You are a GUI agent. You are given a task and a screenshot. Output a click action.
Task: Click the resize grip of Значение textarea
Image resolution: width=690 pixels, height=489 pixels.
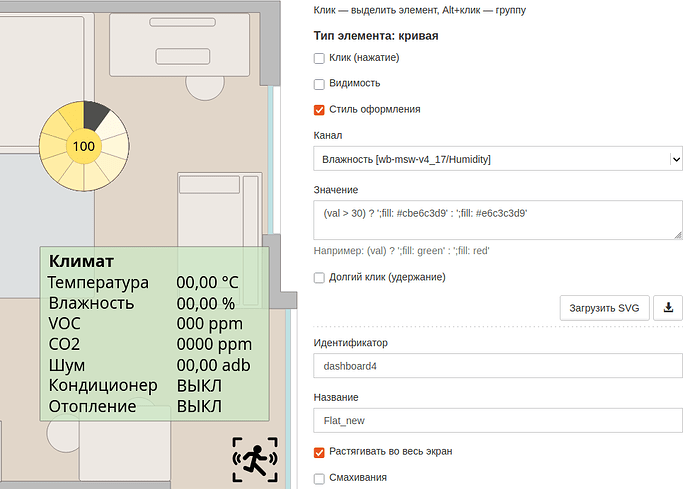[678, 235]
